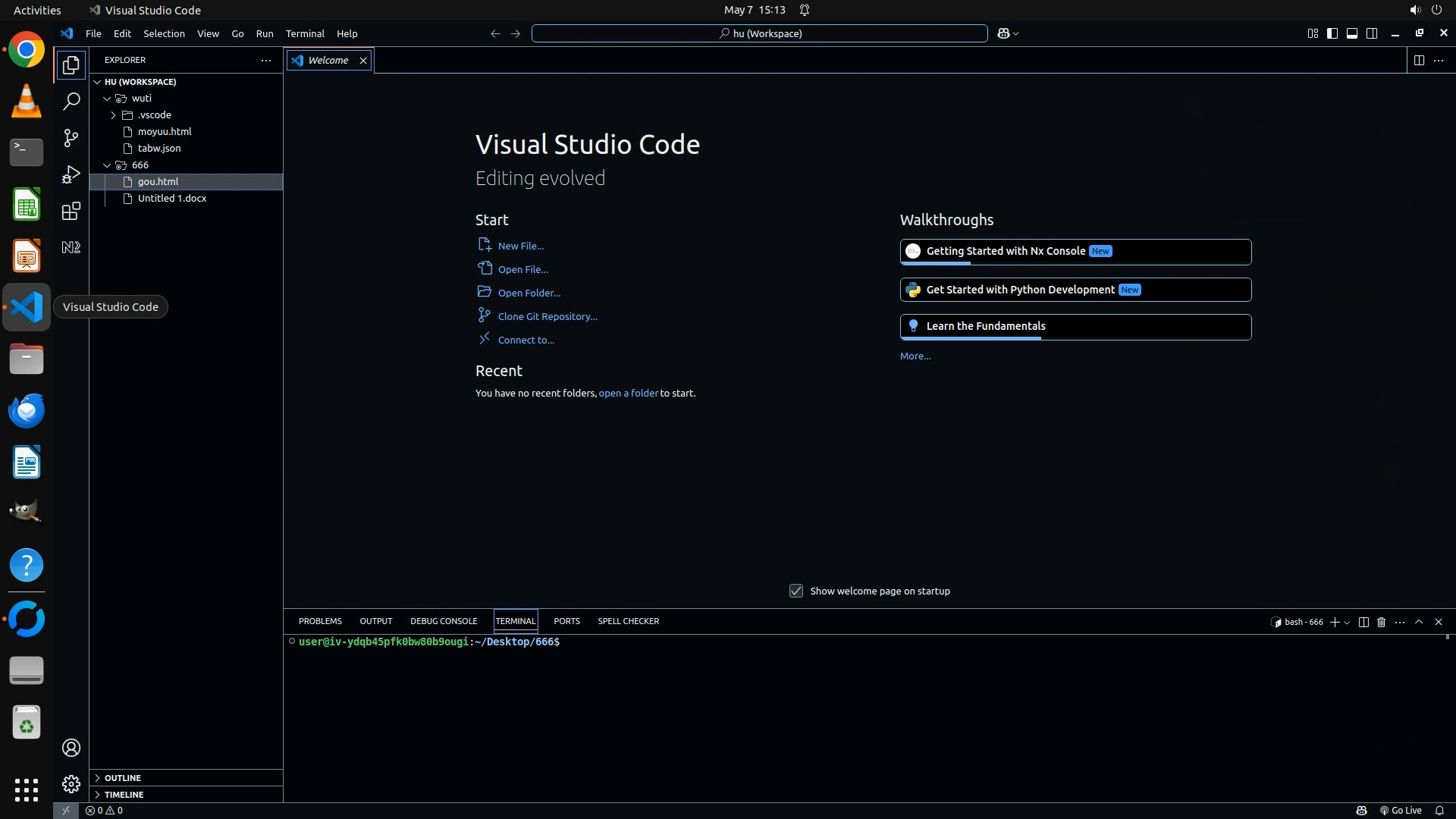Open the Search view in activity bar
Image resolution: width=1456 pixels, height=819 pixels.
[x=71, y=101]
